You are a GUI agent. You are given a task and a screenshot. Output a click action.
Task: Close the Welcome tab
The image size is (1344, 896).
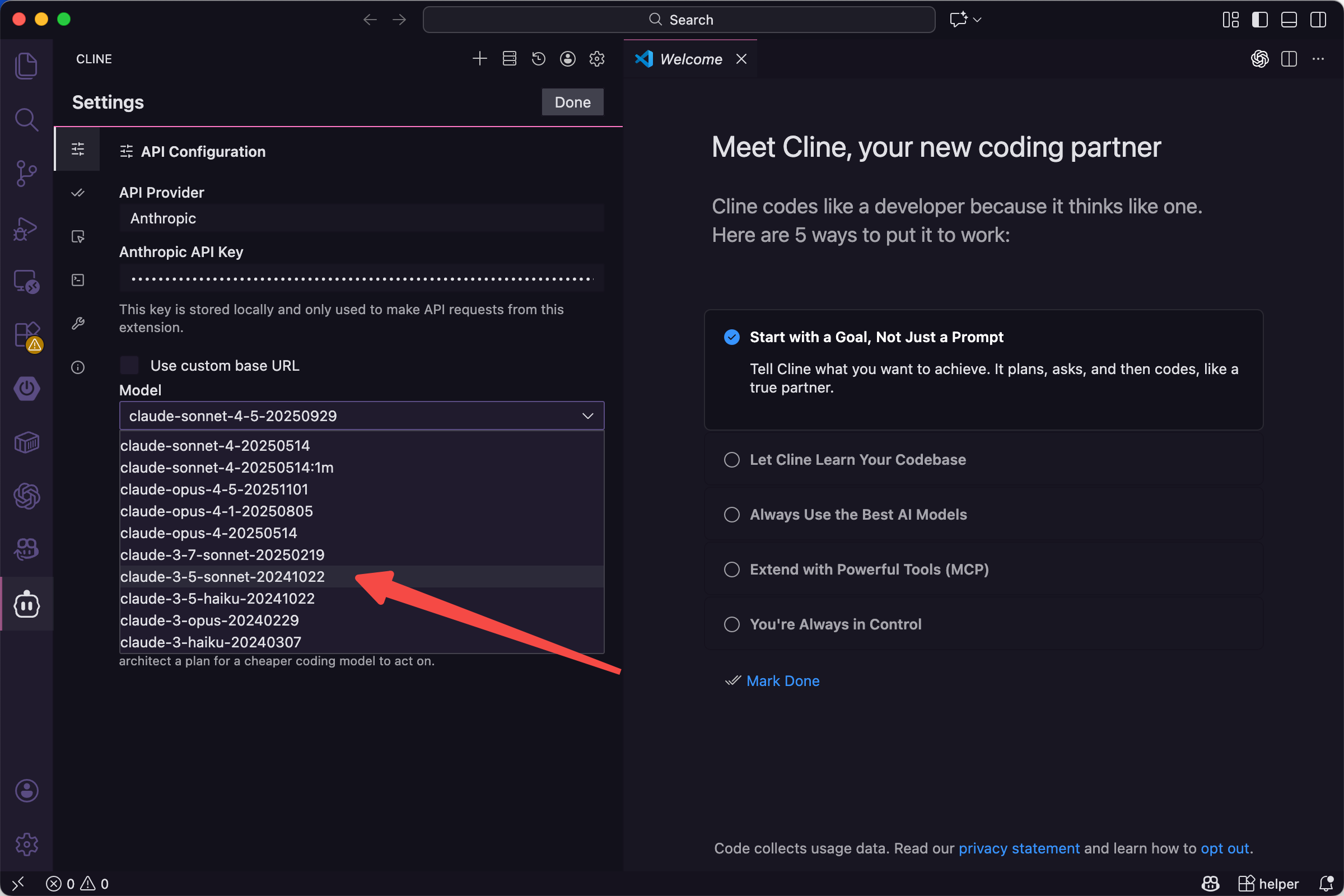pos(741,59)
